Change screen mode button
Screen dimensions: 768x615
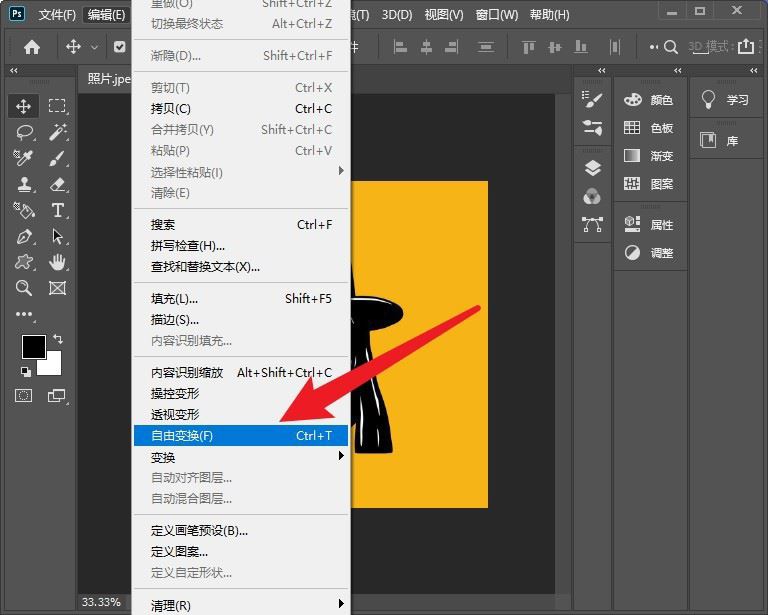click(56, 396)
